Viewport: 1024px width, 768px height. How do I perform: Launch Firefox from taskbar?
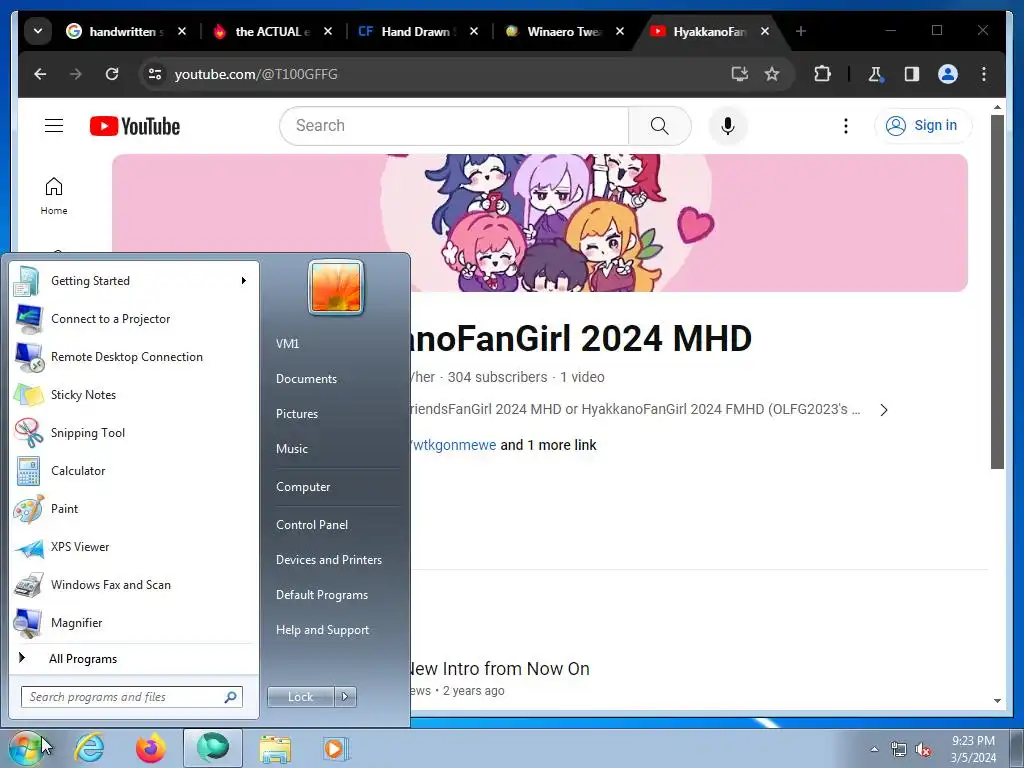pos(150,748)
